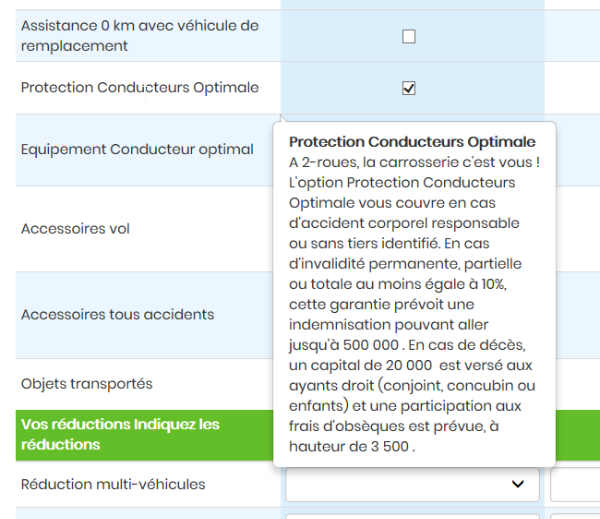The height and width of the screenshot is (519, 600).
Task: Click the input field right of multi-véhicules dropdown
Action: click(575, 484)
